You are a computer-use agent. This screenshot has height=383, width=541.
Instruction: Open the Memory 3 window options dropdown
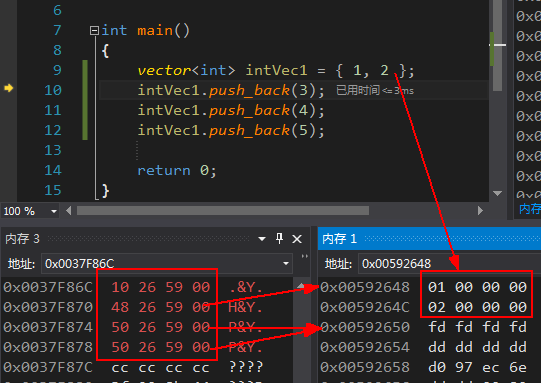click(x=262, y=239)
